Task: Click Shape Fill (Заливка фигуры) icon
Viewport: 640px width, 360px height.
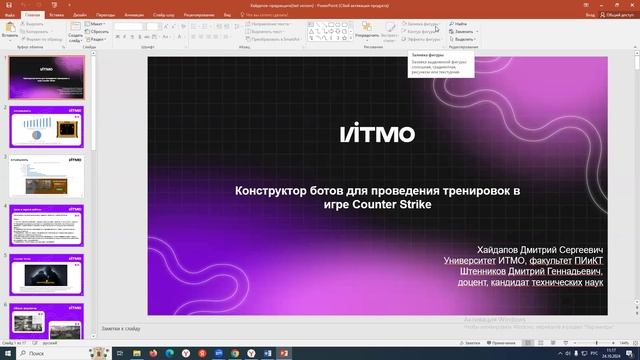Action: pos(404,24)
